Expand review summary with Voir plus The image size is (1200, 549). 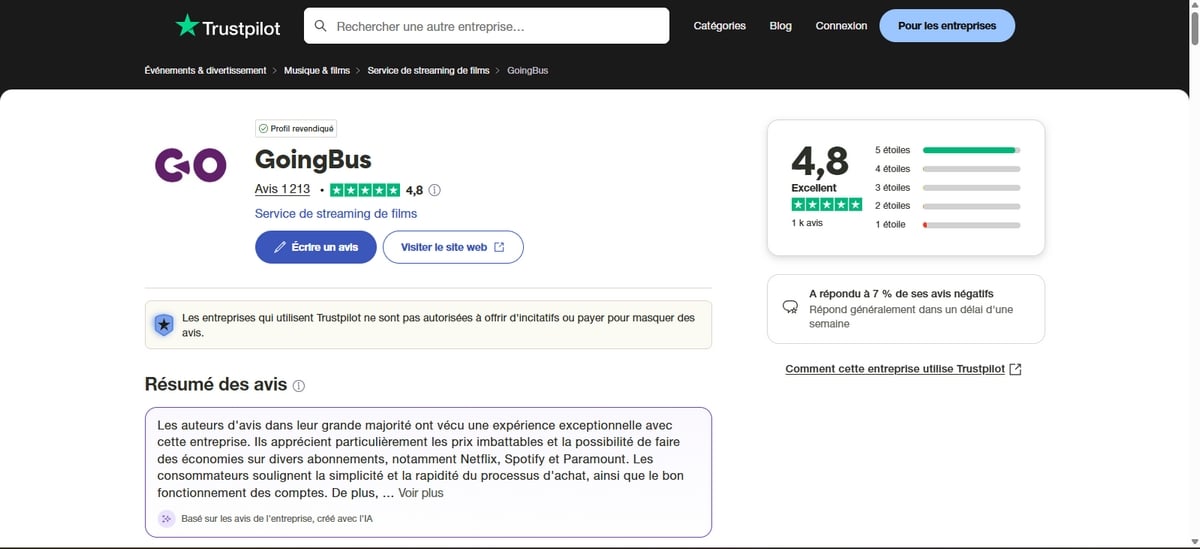point(420,493)
